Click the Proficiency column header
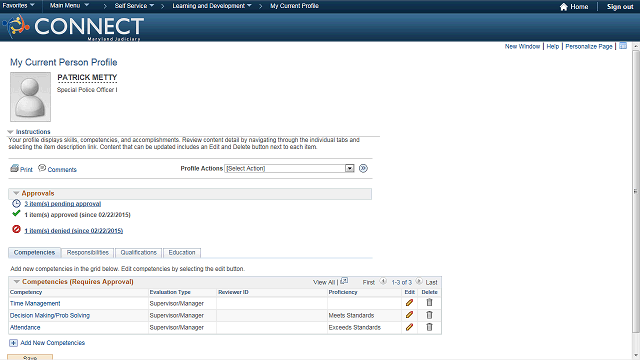This screenshot has height=360, width=640. coord(343,292)
